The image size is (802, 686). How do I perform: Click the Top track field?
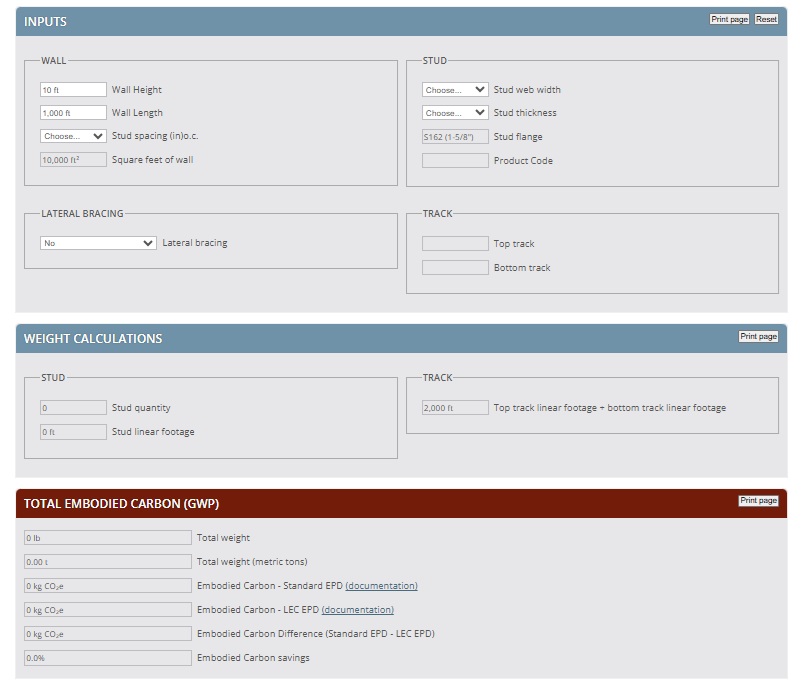(455, 244)
